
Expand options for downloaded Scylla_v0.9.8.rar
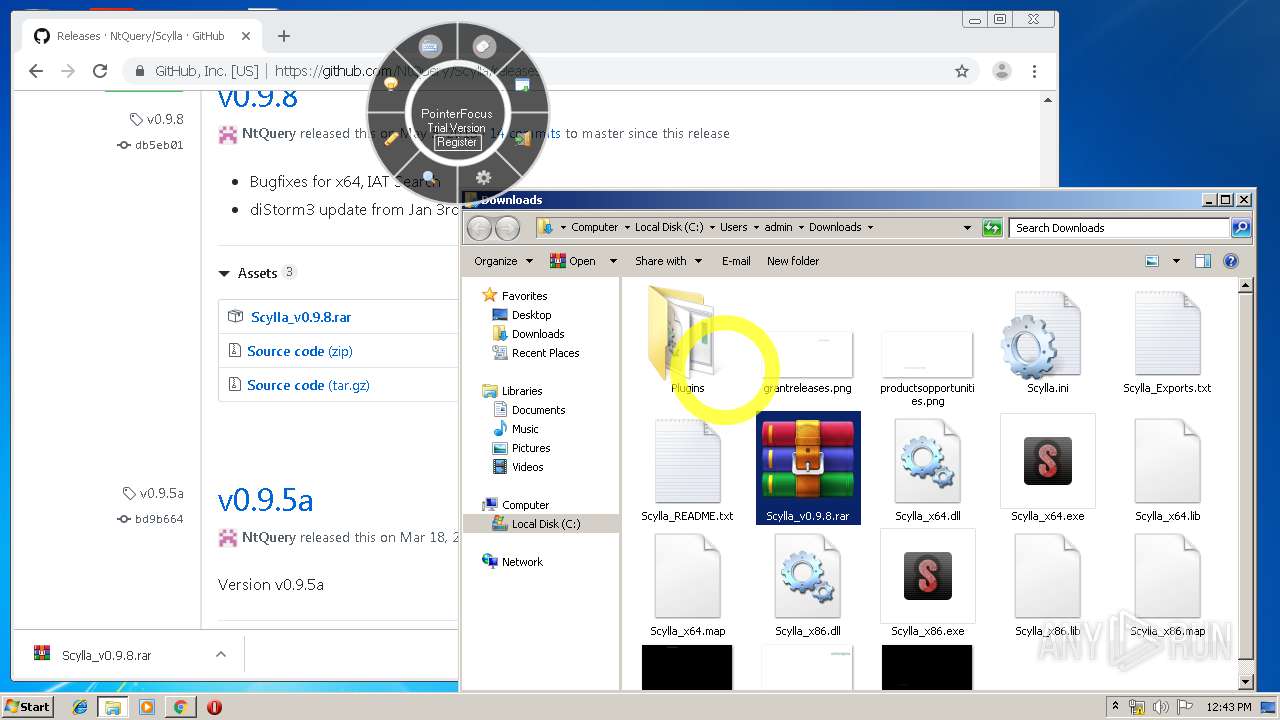click(221, 655)
